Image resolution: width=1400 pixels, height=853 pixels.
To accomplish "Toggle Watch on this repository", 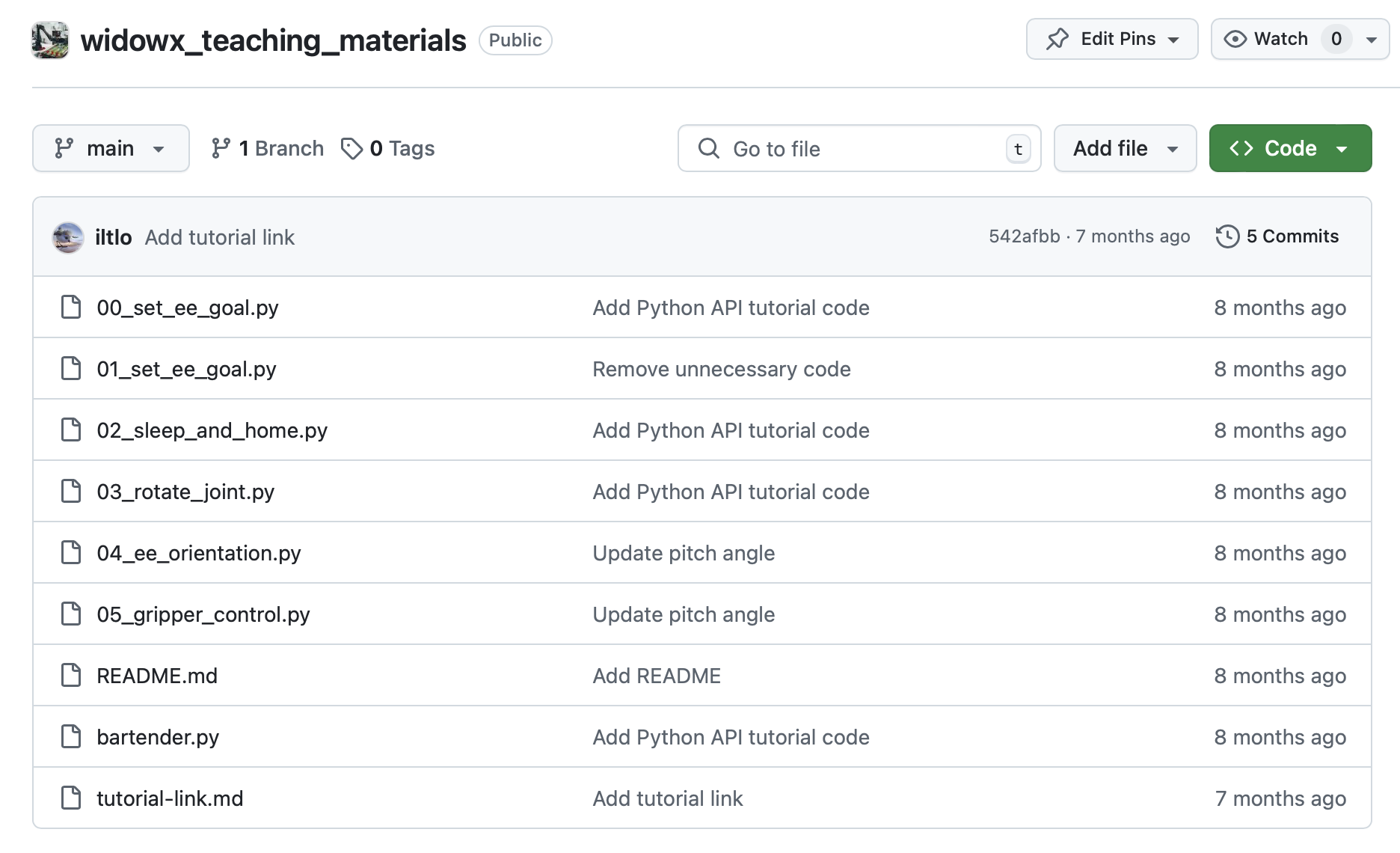I will coord(1266,39).
